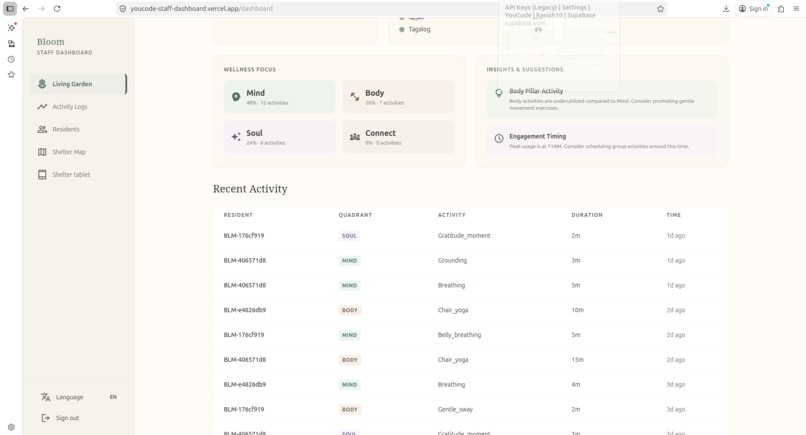The image size is (806, 435).
Task: Open browser extensions icon
Action: click(781, 9)
